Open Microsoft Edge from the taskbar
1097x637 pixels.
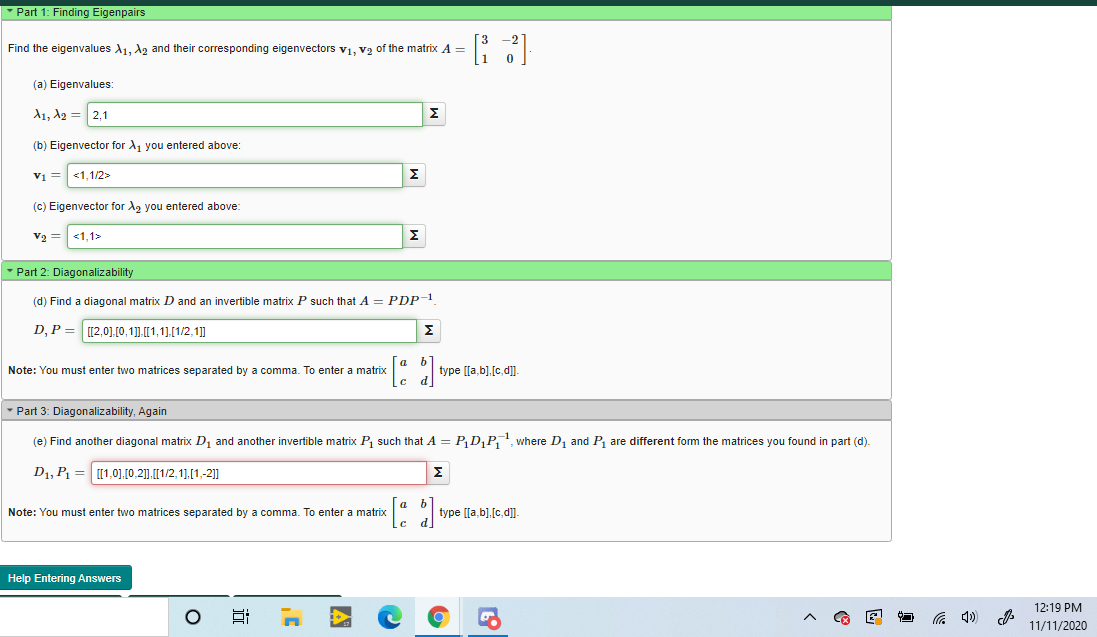pos(389,617)
